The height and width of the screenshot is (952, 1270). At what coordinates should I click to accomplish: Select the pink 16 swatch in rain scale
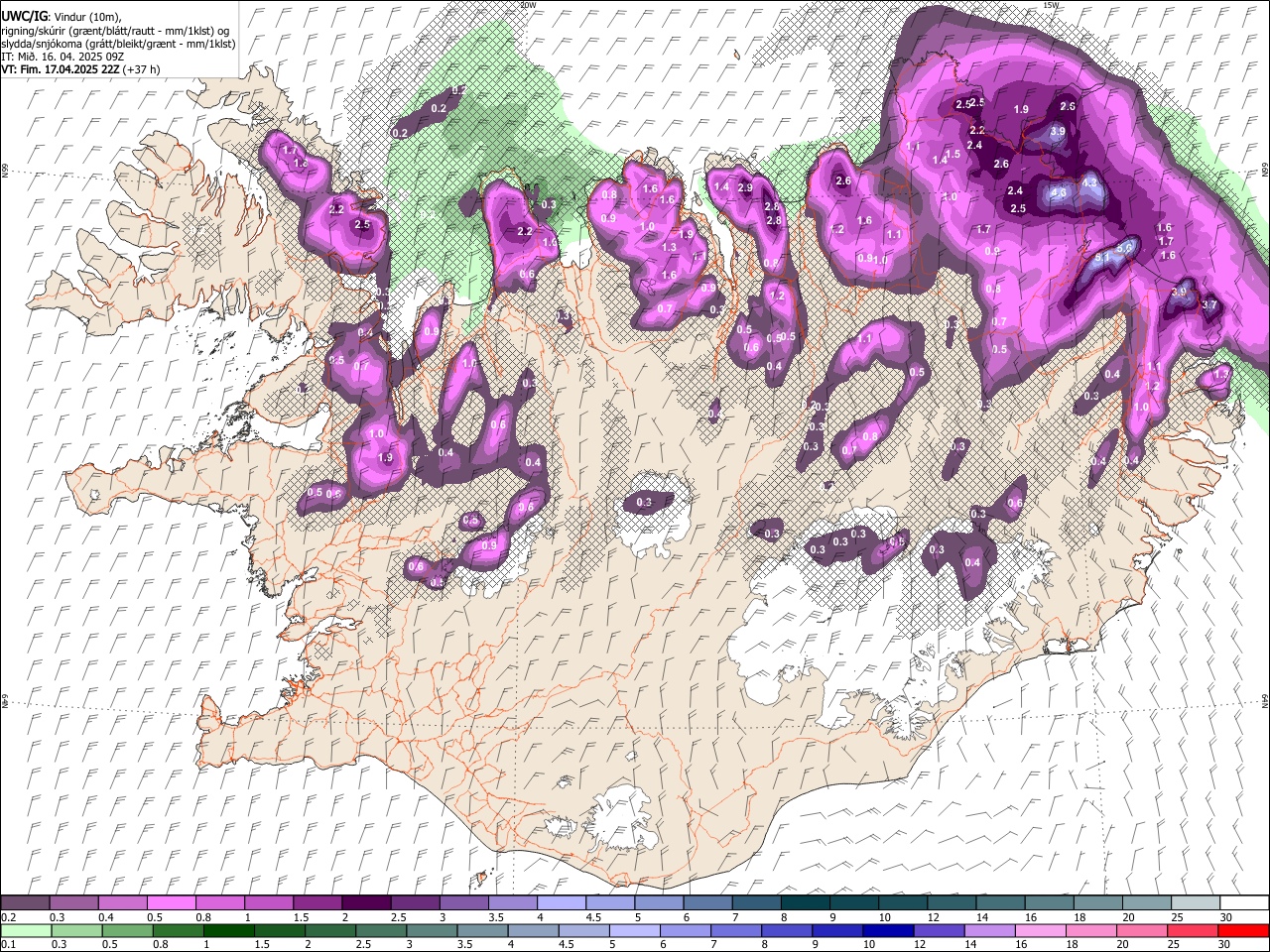[1040, 931]
